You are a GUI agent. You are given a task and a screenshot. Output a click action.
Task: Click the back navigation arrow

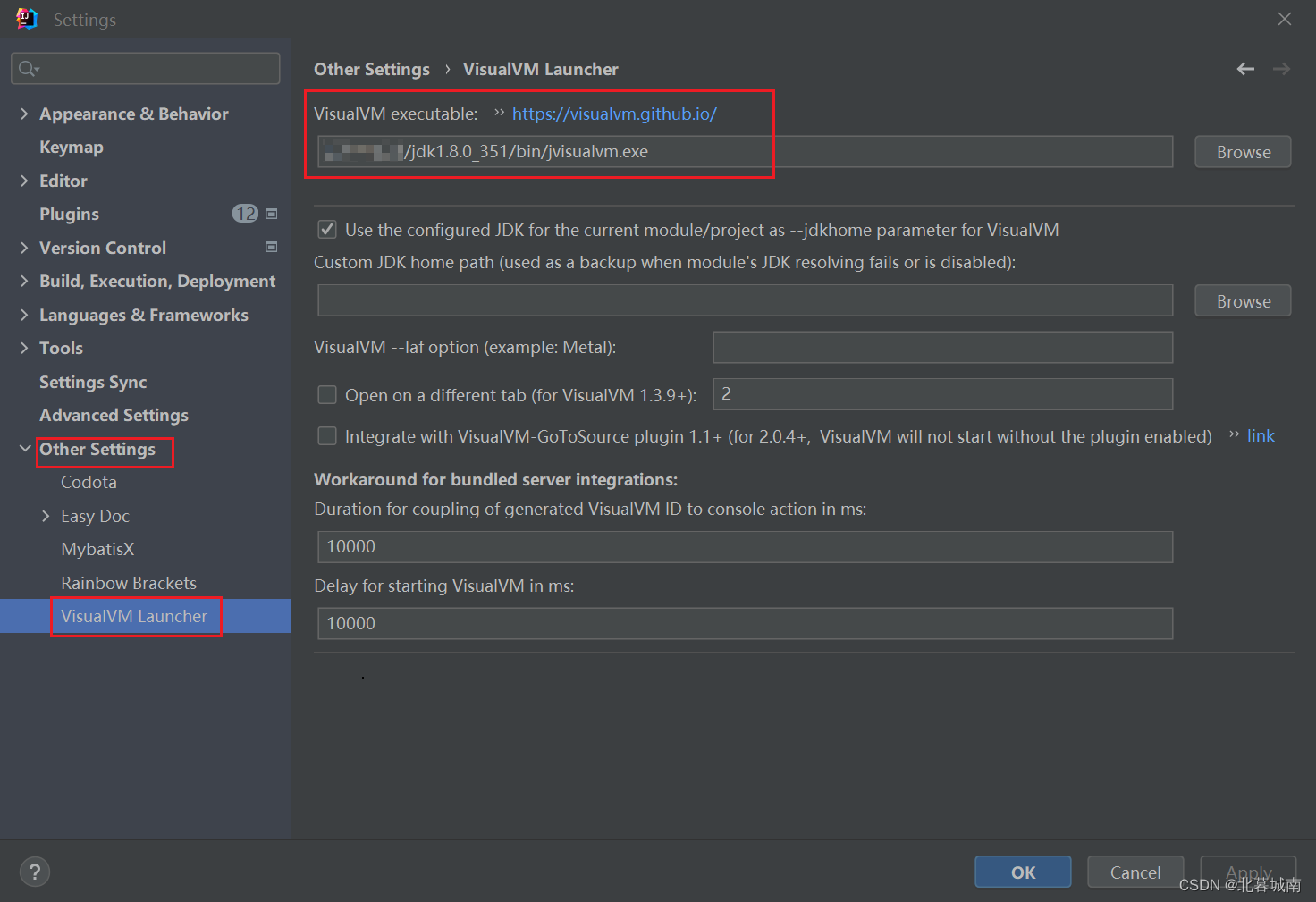coord(1245,69)
